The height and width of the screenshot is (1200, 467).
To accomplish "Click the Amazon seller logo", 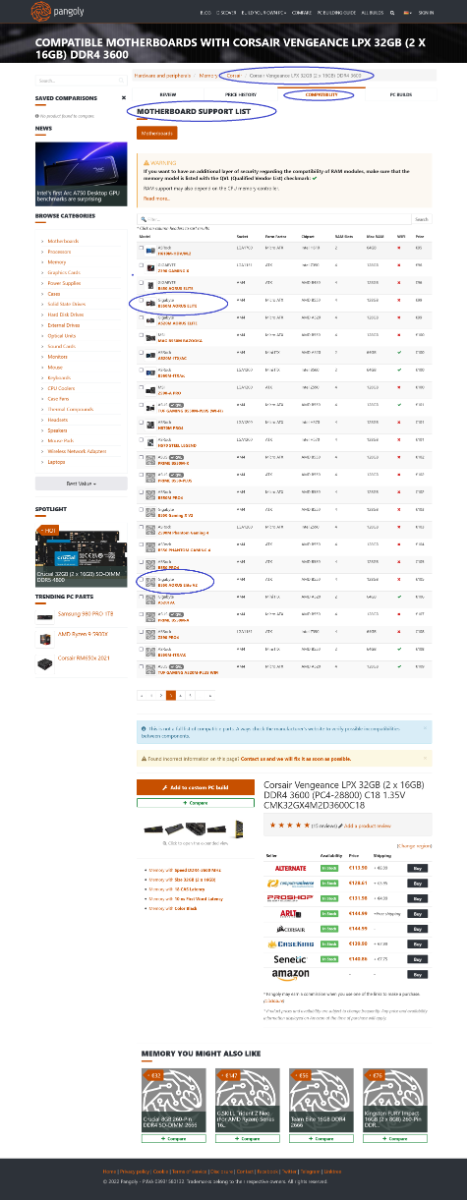I will (x=291, y=945).
